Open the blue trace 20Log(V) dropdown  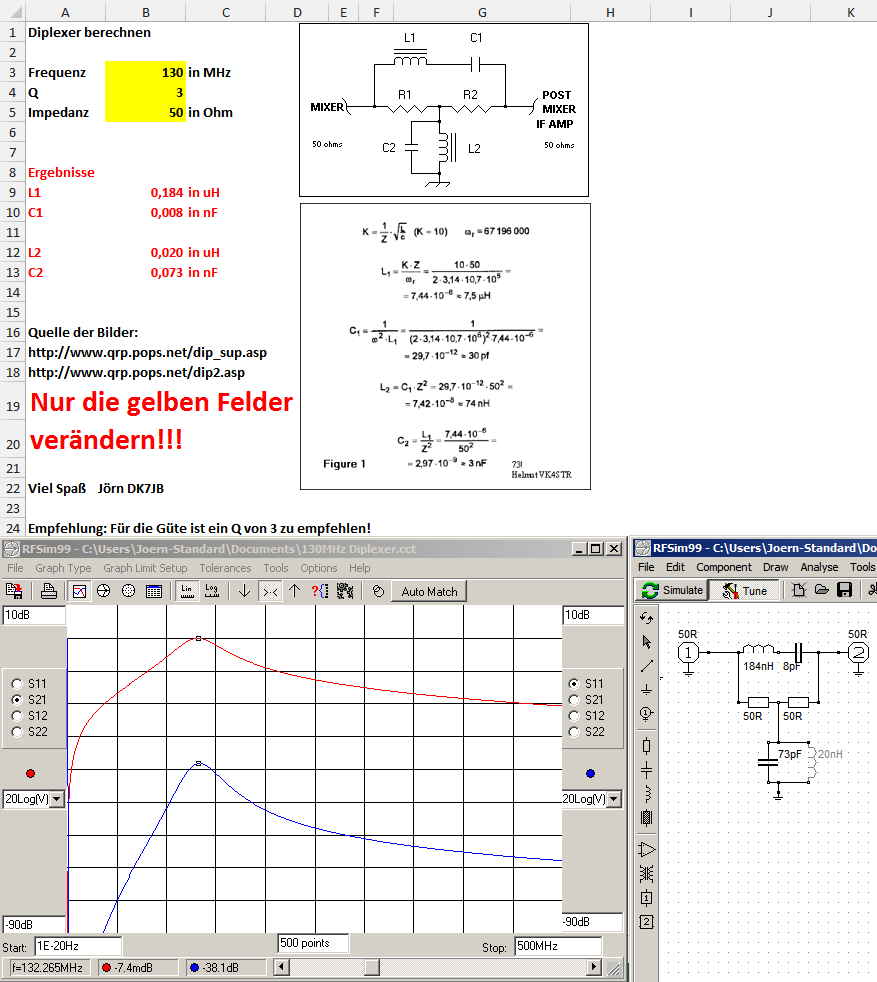click(613, 799)
